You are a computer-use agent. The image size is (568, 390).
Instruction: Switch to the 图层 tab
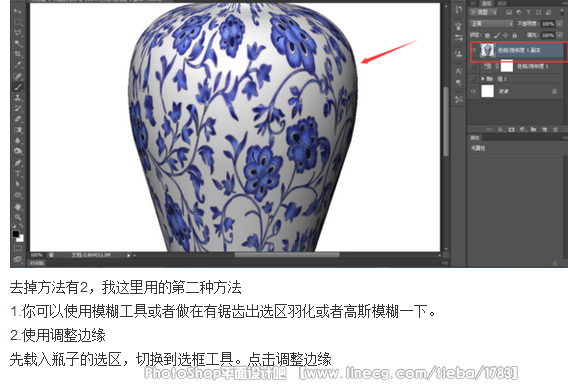coord(487,3)
